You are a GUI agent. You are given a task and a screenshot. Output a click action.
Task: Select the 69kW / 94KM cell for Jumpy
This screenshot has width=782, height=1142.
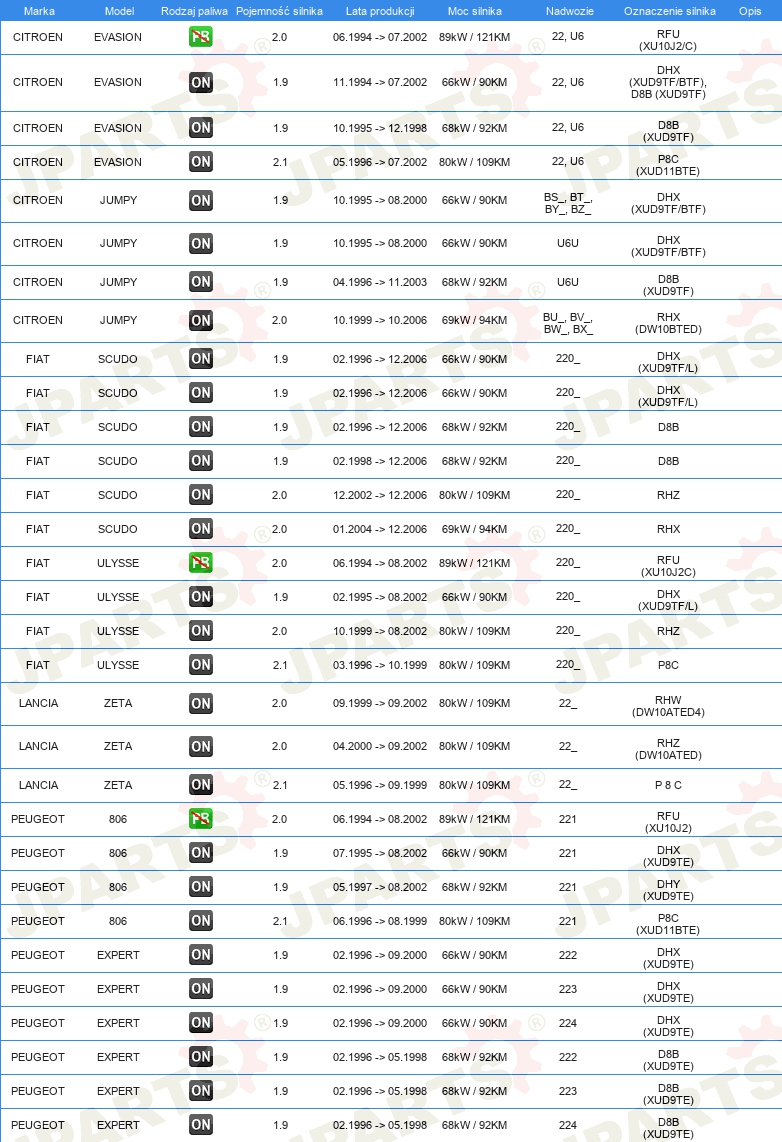[x=475, y=320]
